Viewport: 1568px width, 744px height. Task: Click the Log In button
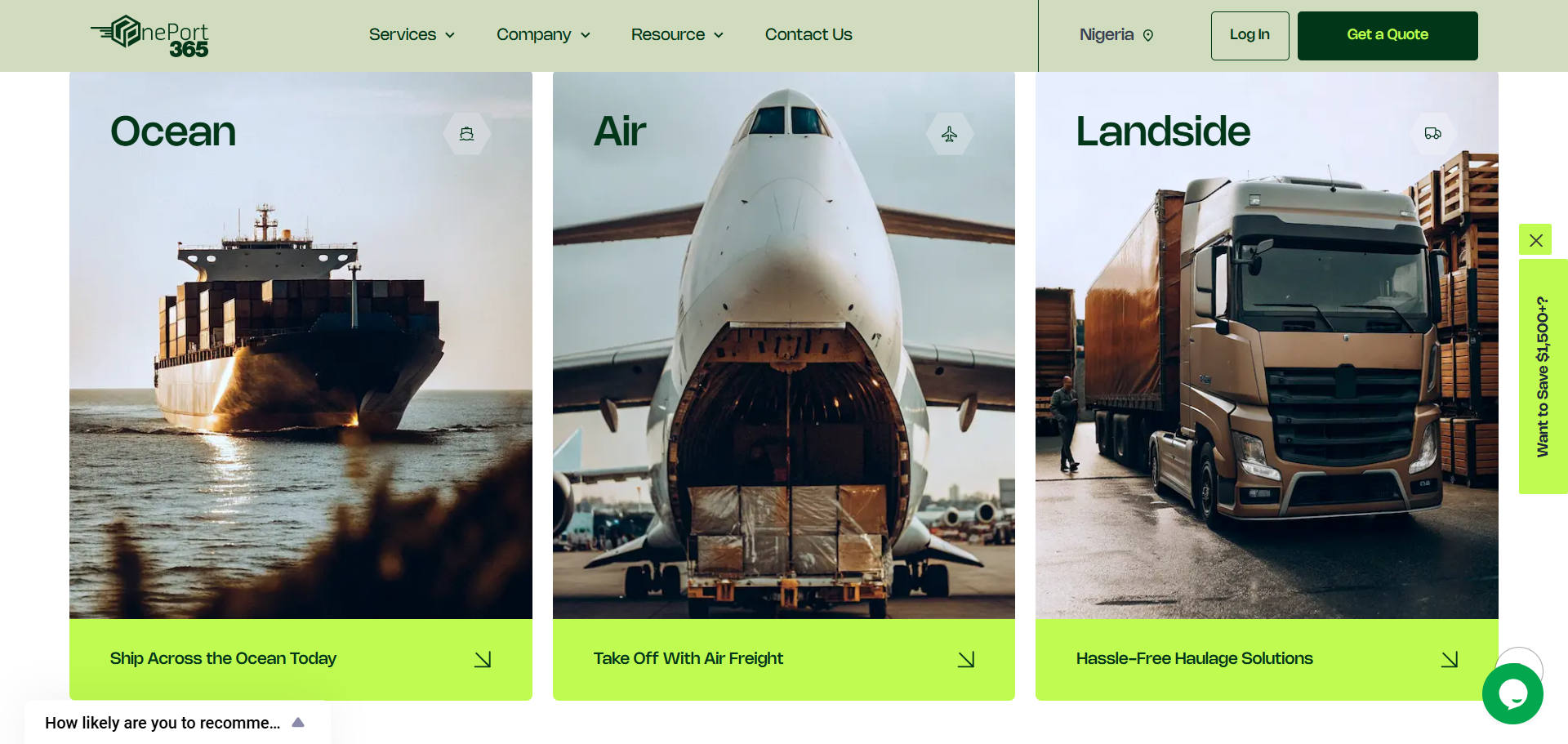point(1249,35)
